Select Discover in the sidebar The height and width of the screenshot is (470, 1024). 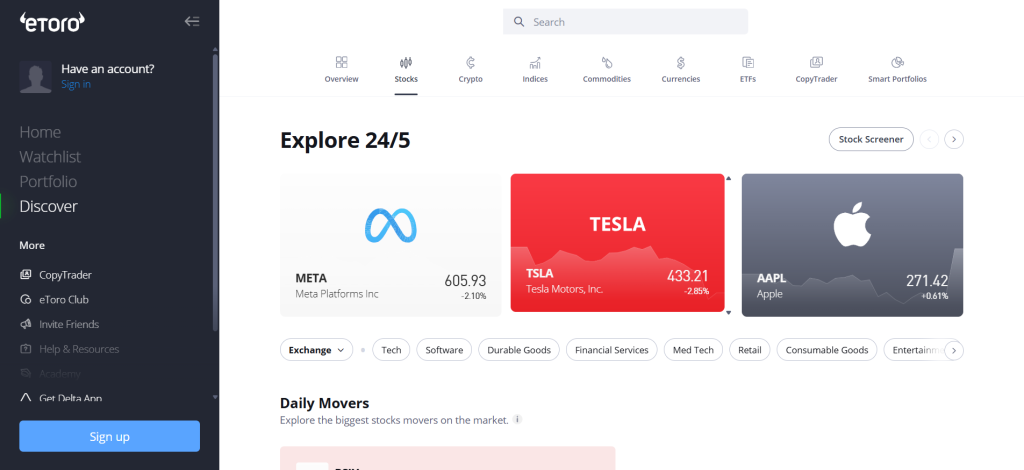(x=48, y=206)
